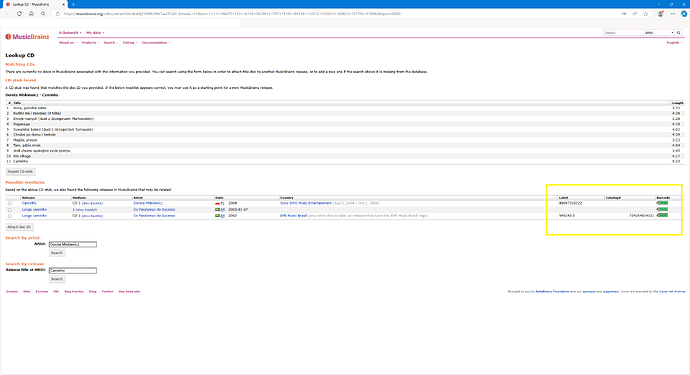Open browser settings ellipsis menu

pyautogui.click(x=673, y=14)
